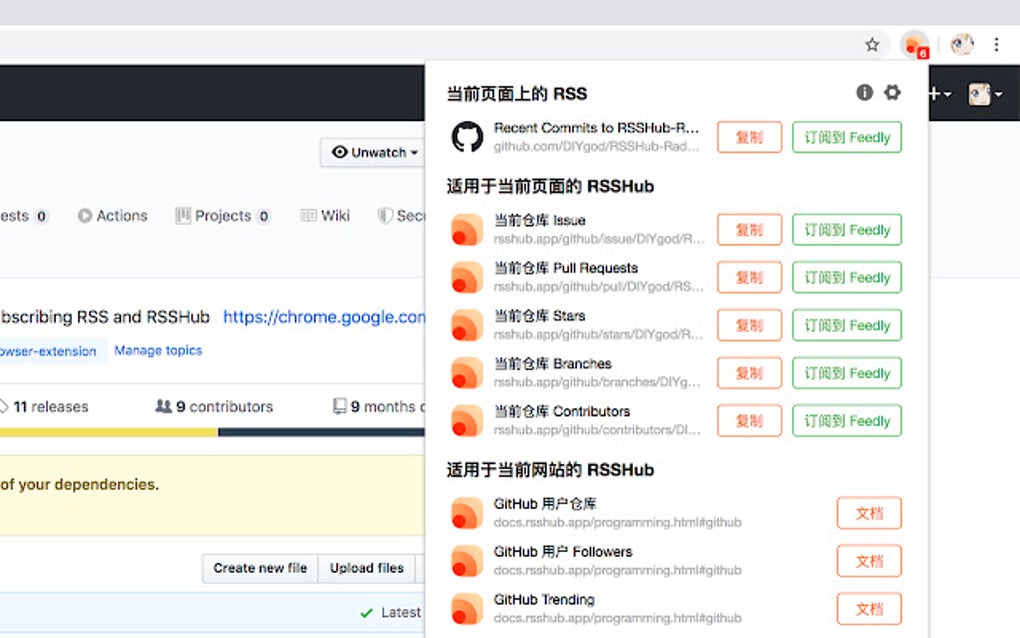
Task: Click the GitHub octocat icon beside Recent Commits
Action: pyautogui.click(x=466, y=137)
